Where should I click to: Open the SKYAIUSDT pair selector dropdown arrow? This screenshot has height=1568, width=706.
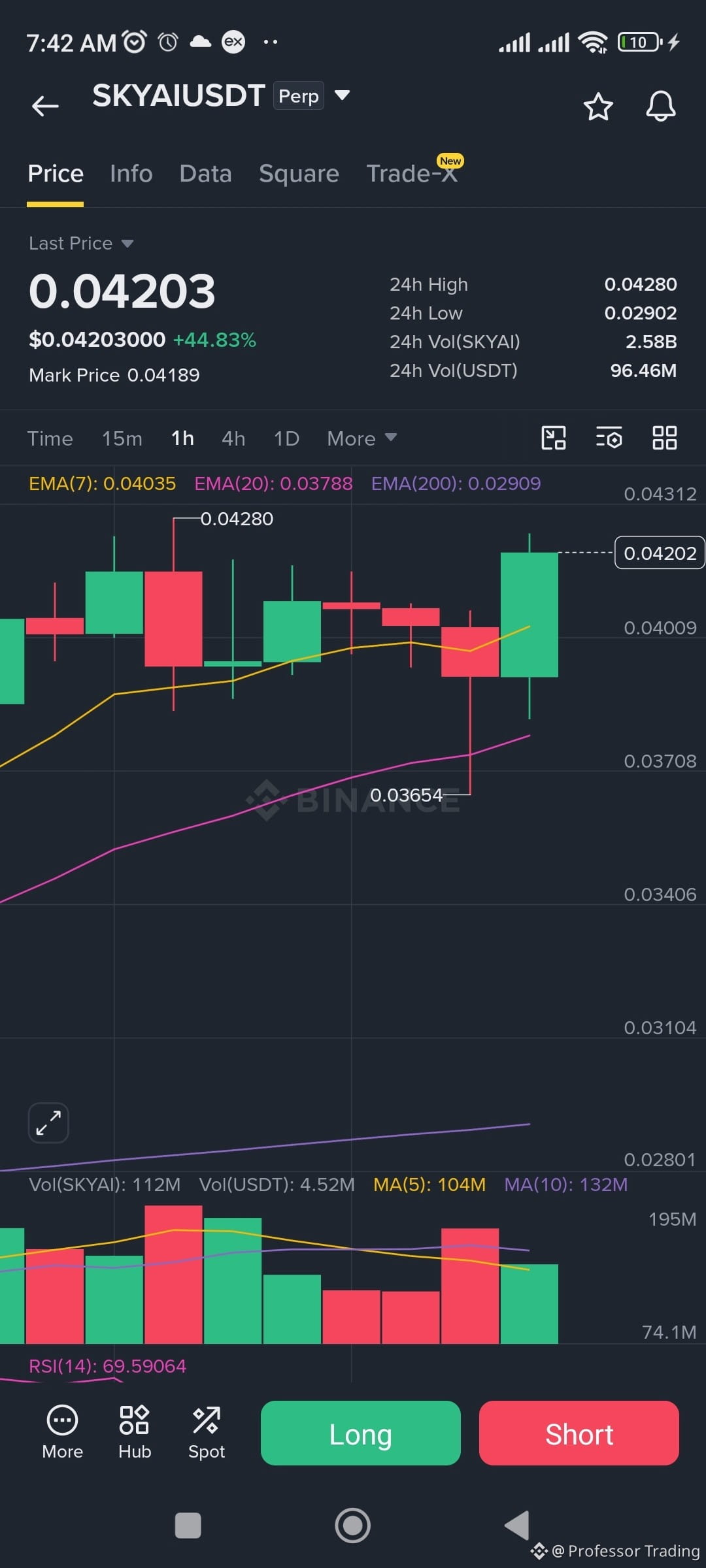[342, 95]
